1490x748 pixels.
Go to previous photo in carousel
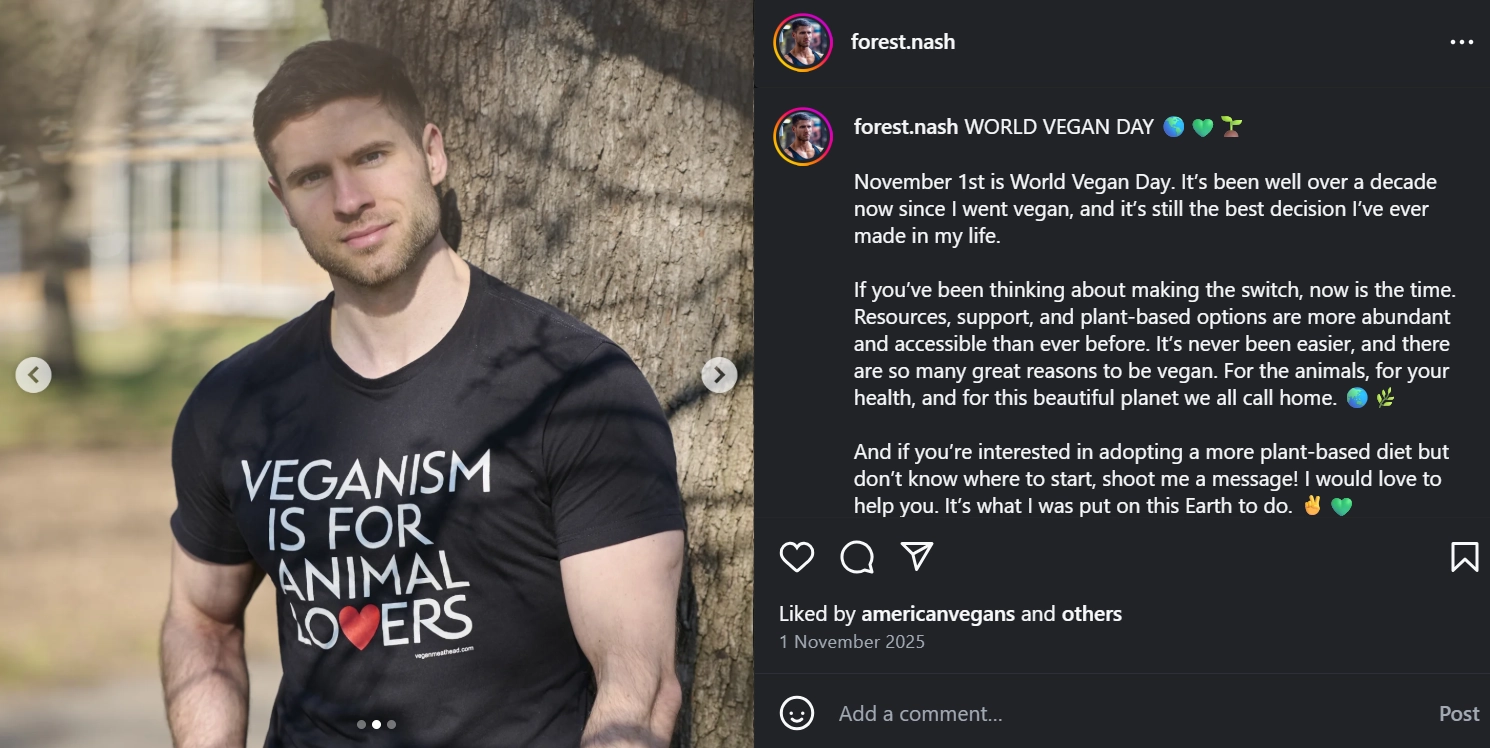tap(34, 375)
